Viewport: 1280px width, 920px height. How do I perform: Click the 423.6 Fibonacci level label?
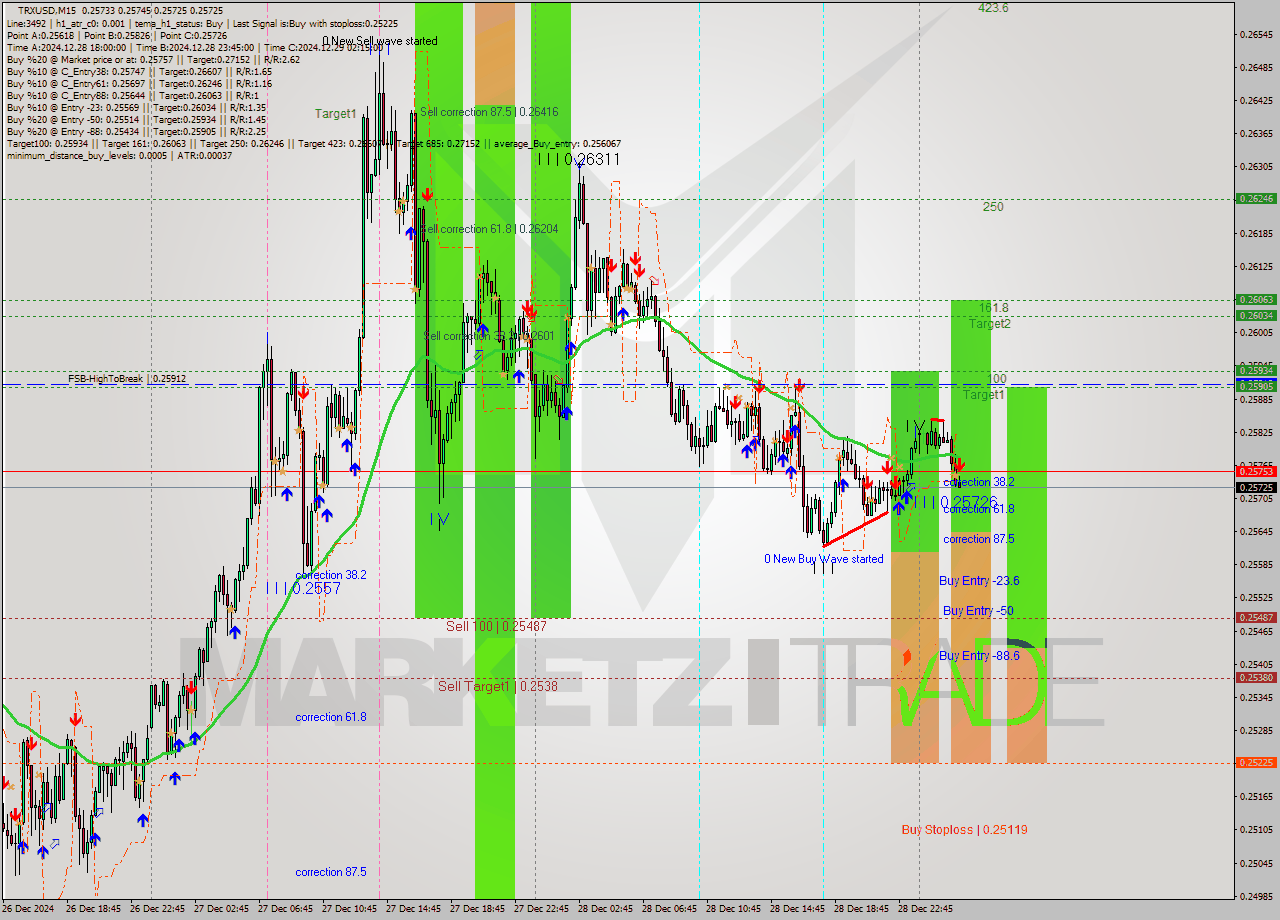coord(993,8)
